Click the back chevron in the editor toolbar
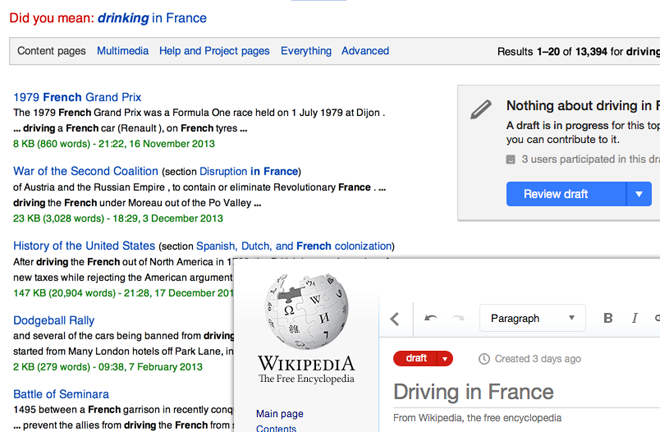This screenshot has height=432, width=660. 395,319
